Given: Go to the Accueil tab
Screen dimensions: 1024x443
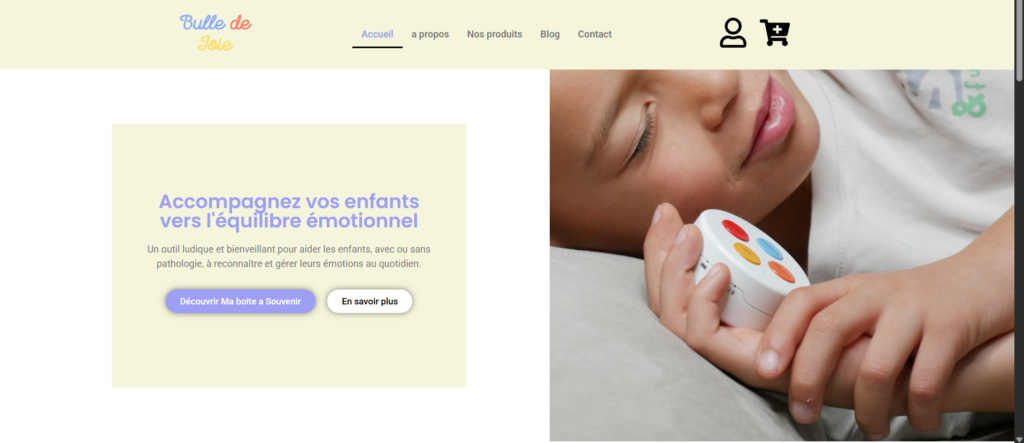Looking at the screenshot, I should pos(377,34).
